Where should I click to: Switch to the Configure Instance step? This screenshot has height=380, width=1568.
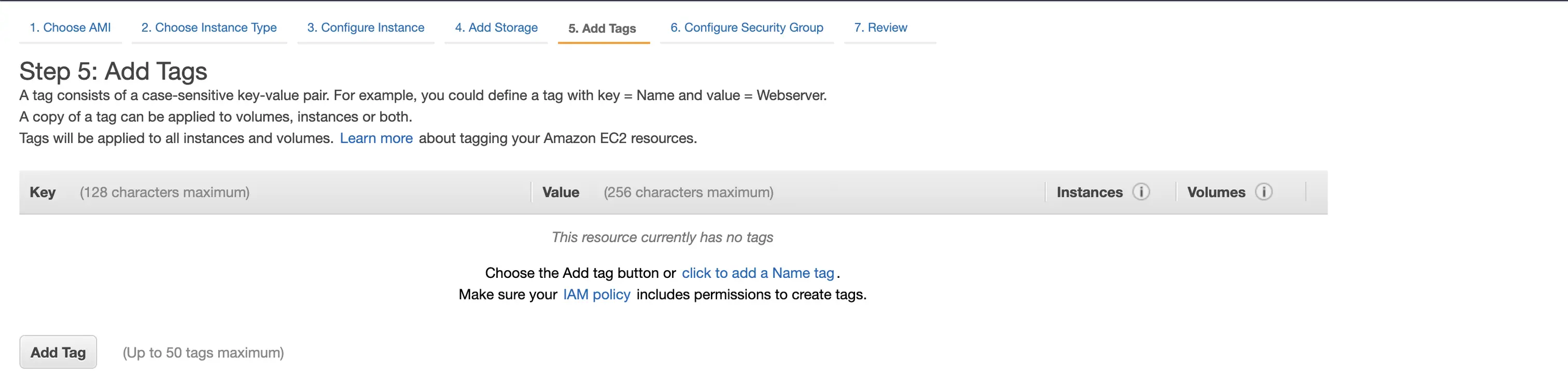click(x=365, y=27)
